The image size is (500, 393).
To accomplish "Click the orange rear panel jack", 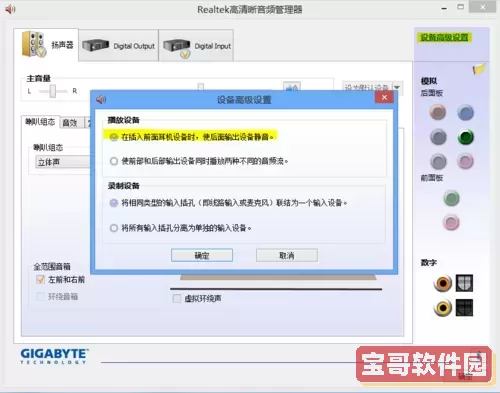I will (x=438, y=112).
